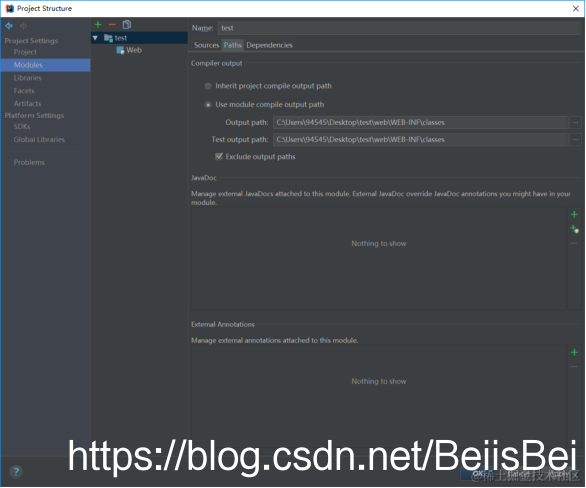Open help with question mark icon
586x488 pixels.
[16, 472]
